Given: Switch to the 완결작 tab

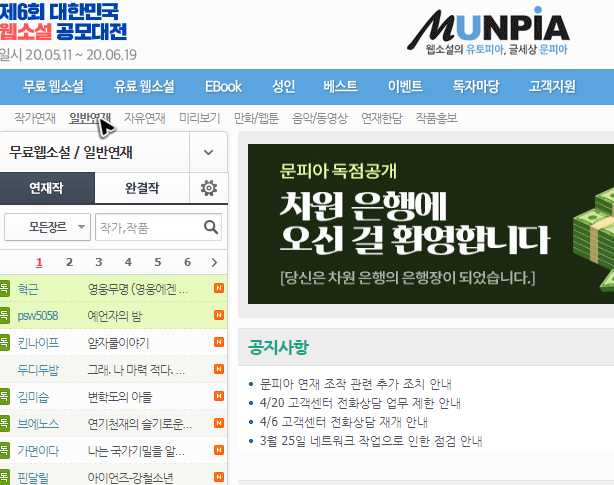Looking at the screenshot, I should [142, 188].
